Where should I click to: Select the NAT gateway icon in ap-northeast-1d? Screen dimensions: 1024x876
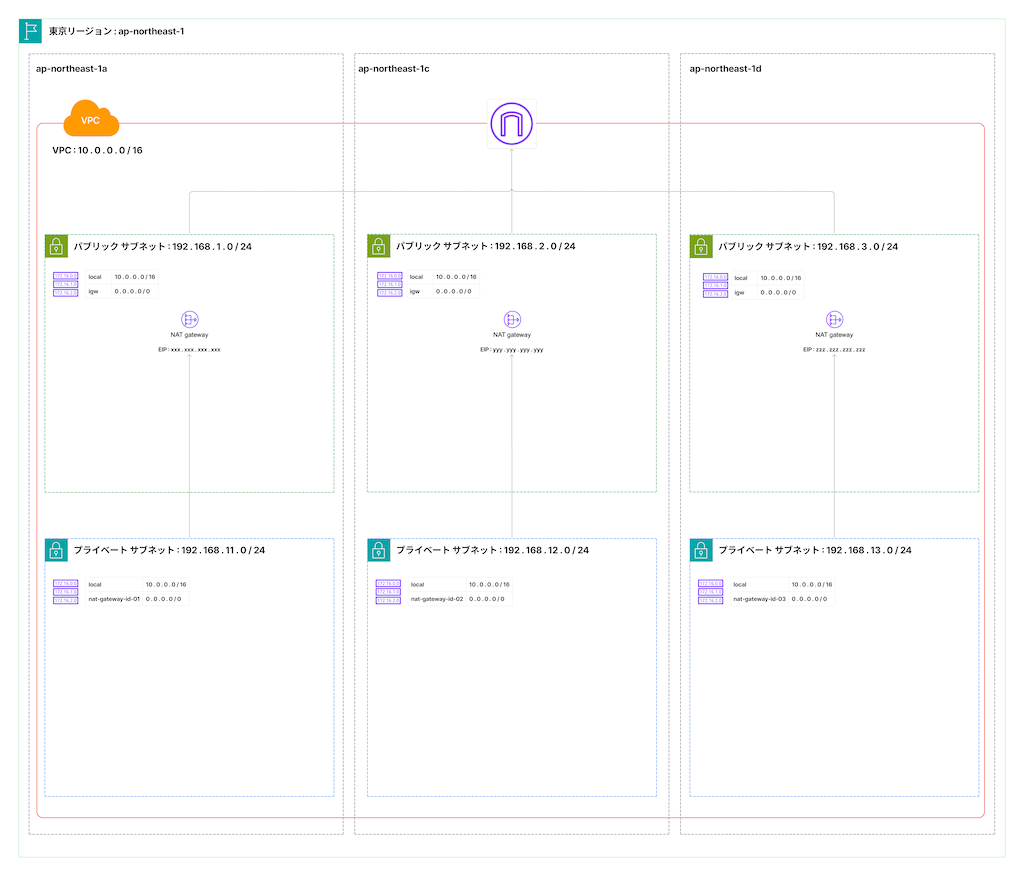pos(835,319)
